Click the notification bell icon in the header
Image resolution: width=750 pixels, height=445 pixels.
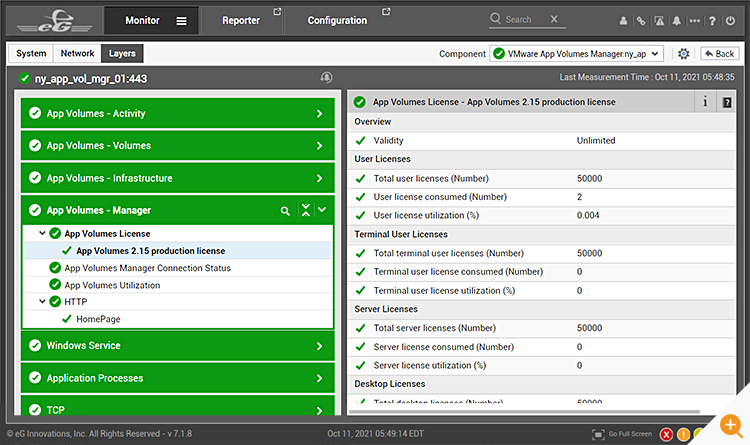coord(676,21)
